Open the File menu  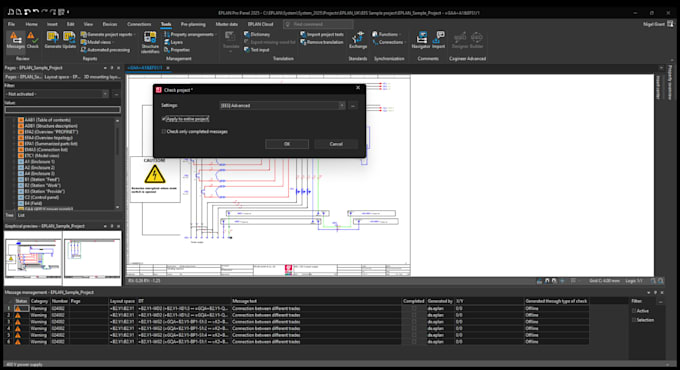[11, 24]
